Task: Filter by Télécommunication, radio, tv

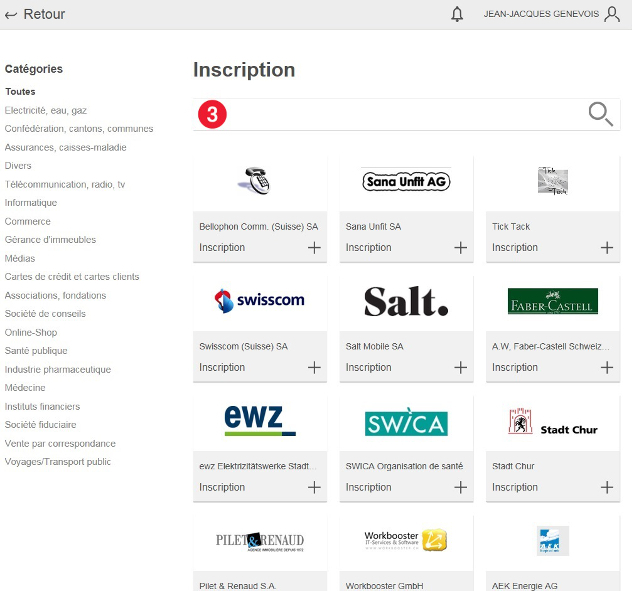Action: coord(65,184)
